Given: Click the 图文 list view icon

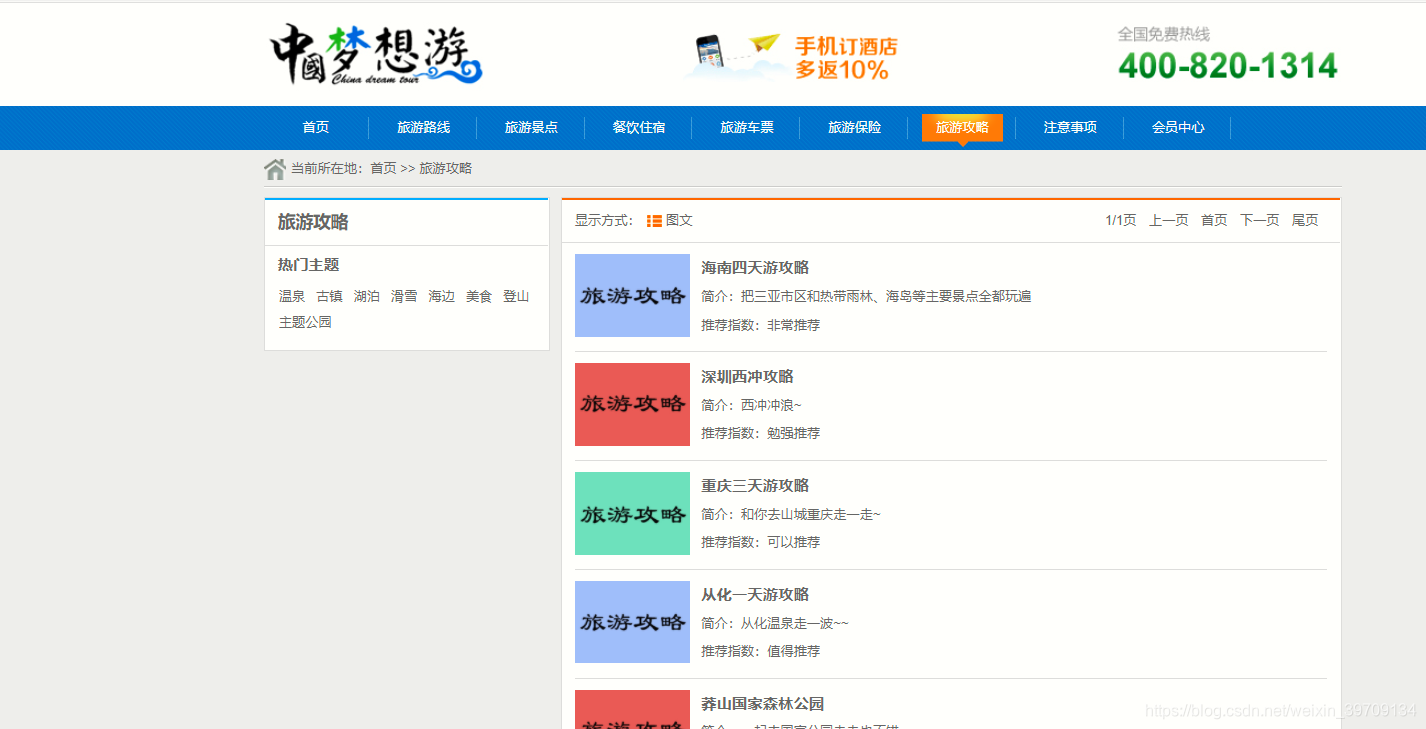Looking at the screenshot, I should [x=654, y=221].
